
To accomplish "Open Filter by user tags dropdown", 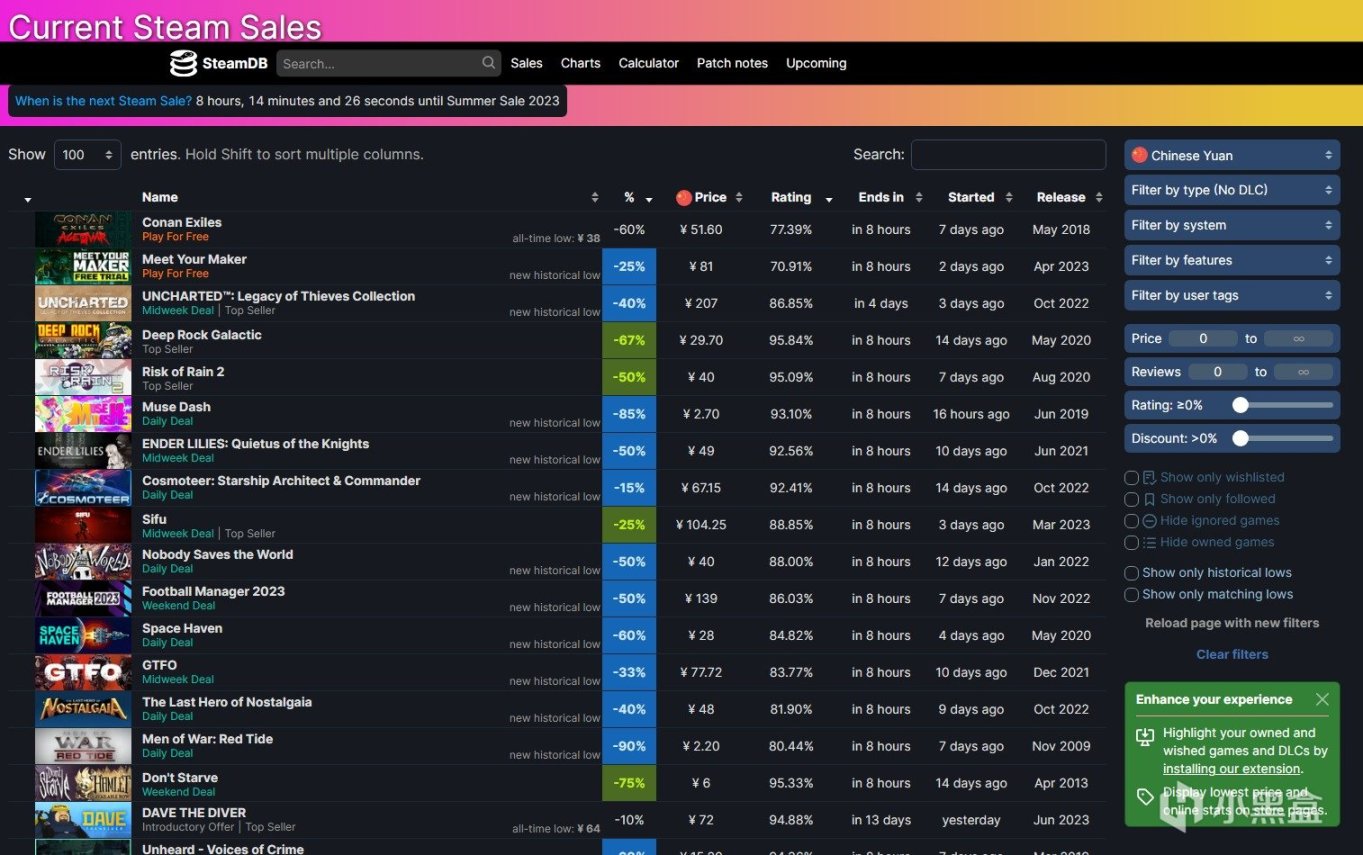I will coord(1232,295).
